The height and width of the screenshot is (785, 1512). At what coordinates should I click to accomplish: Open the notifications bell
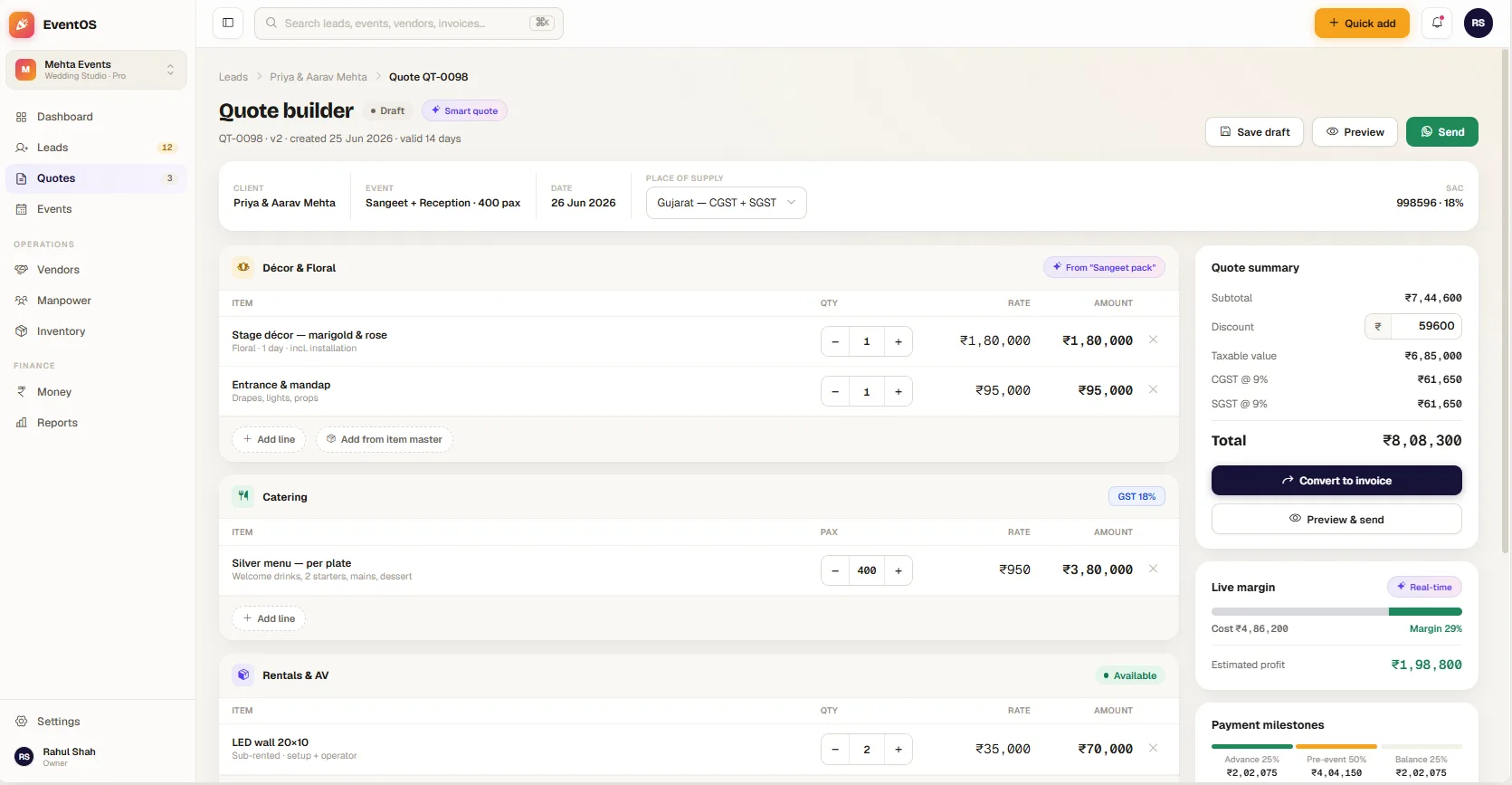coord(1437,23)
